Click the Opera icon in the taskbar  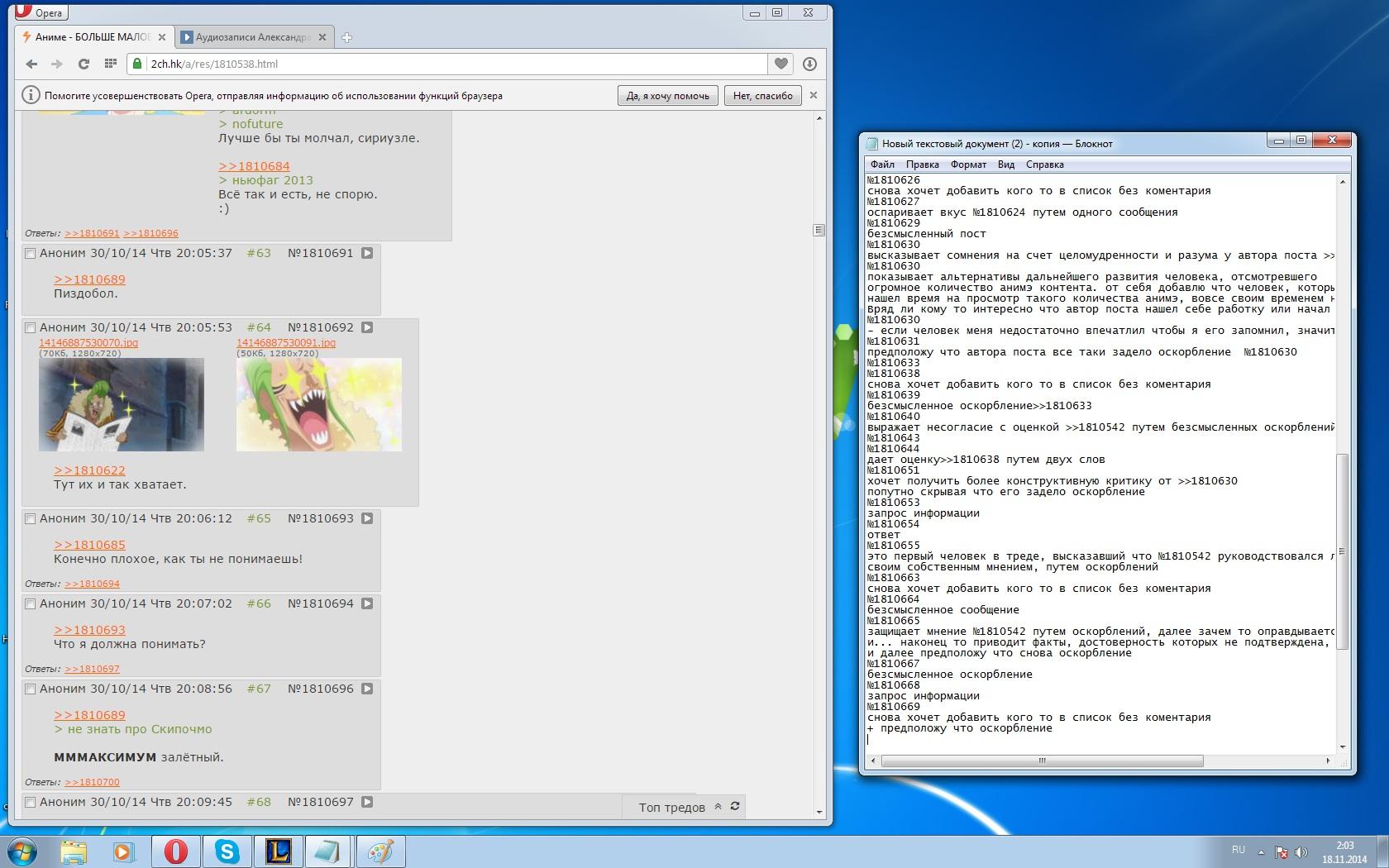pyautogui.click(x=175, y=851)
